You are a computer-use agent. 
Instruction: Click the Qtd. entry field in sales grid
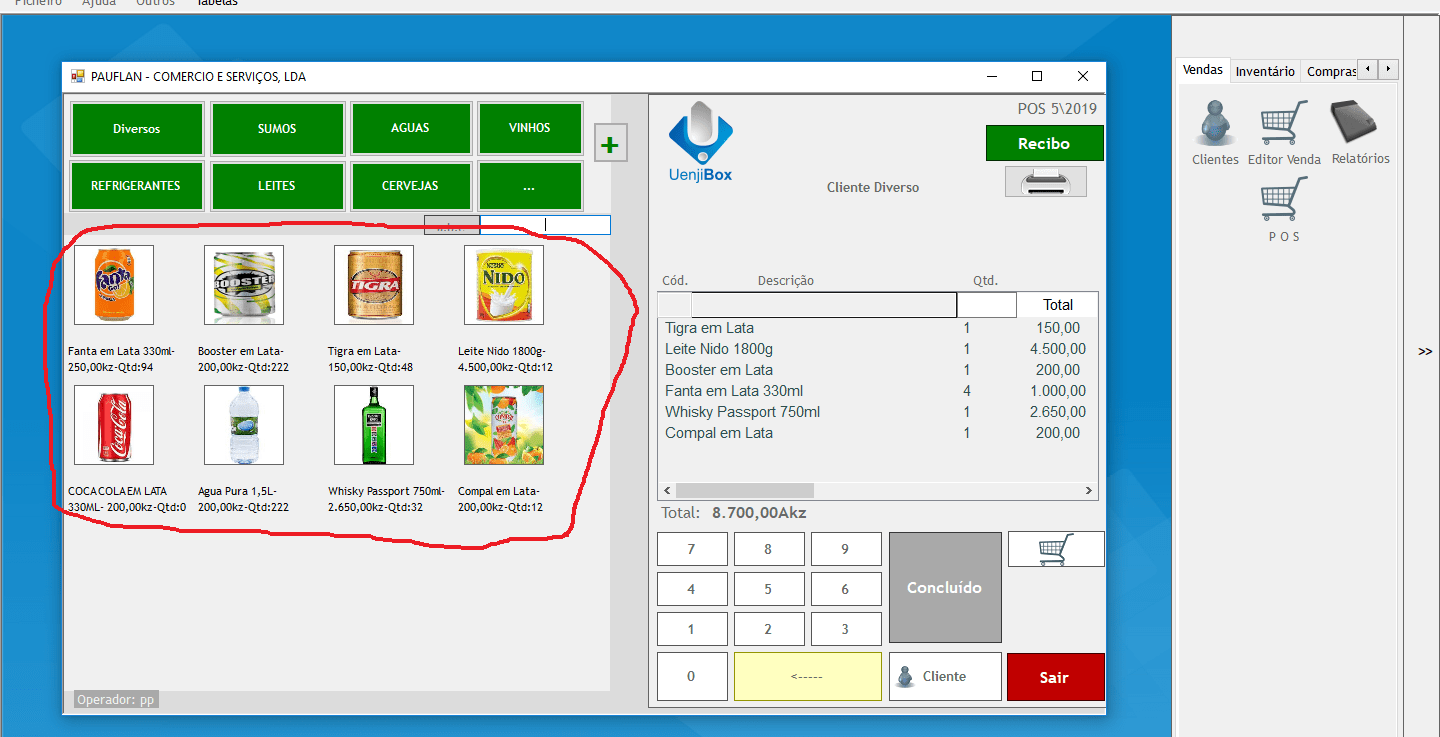coord(987,305)
